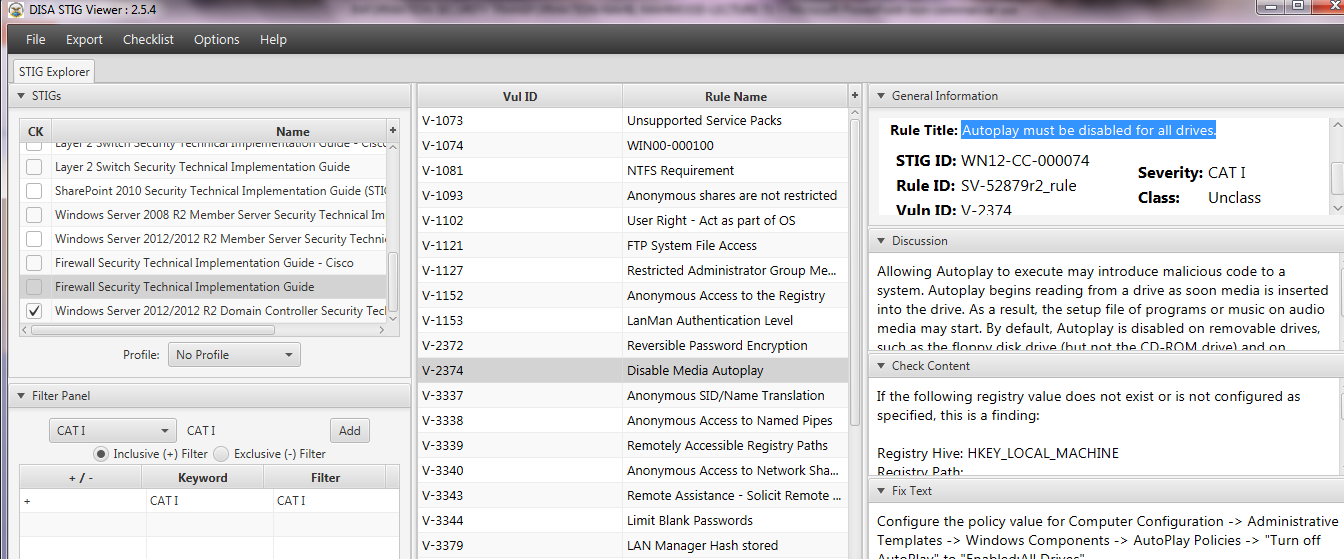Collapse the General Information section
The width and height of the screenshot is (1344, 559).
[x=881, y=96]
